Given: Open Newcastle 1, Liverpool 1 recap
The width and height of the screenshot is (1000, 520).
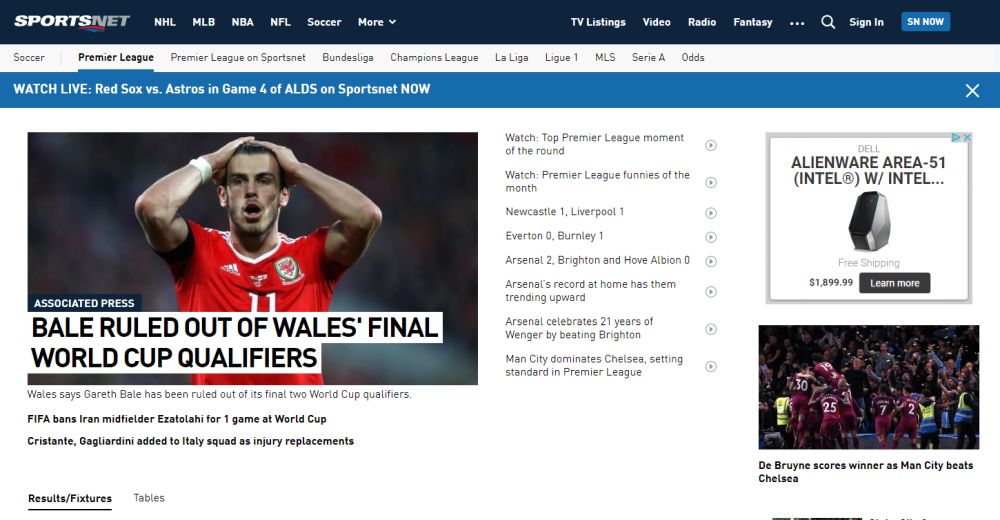Looking at the screenshot, I should [x=564, y=212].
